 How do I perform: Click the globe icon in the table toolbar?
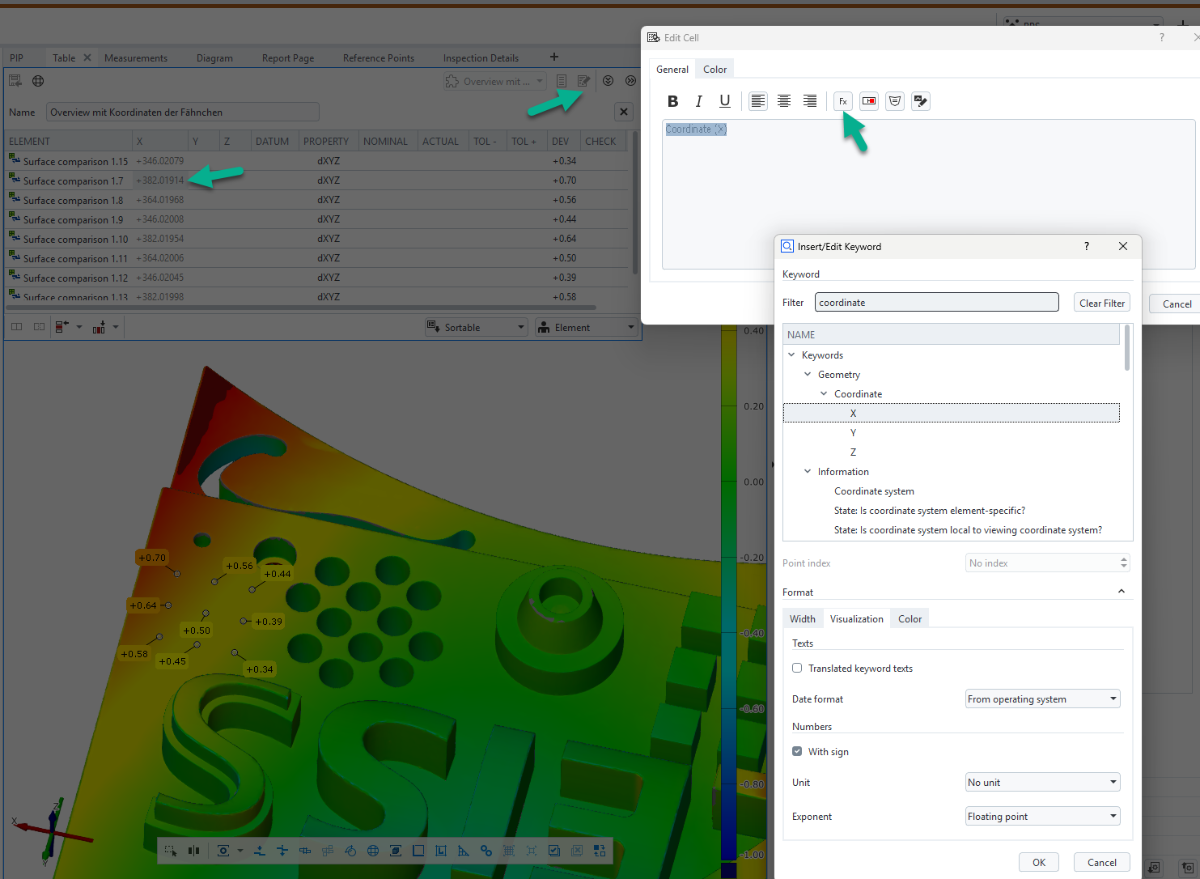pos(38,81)
